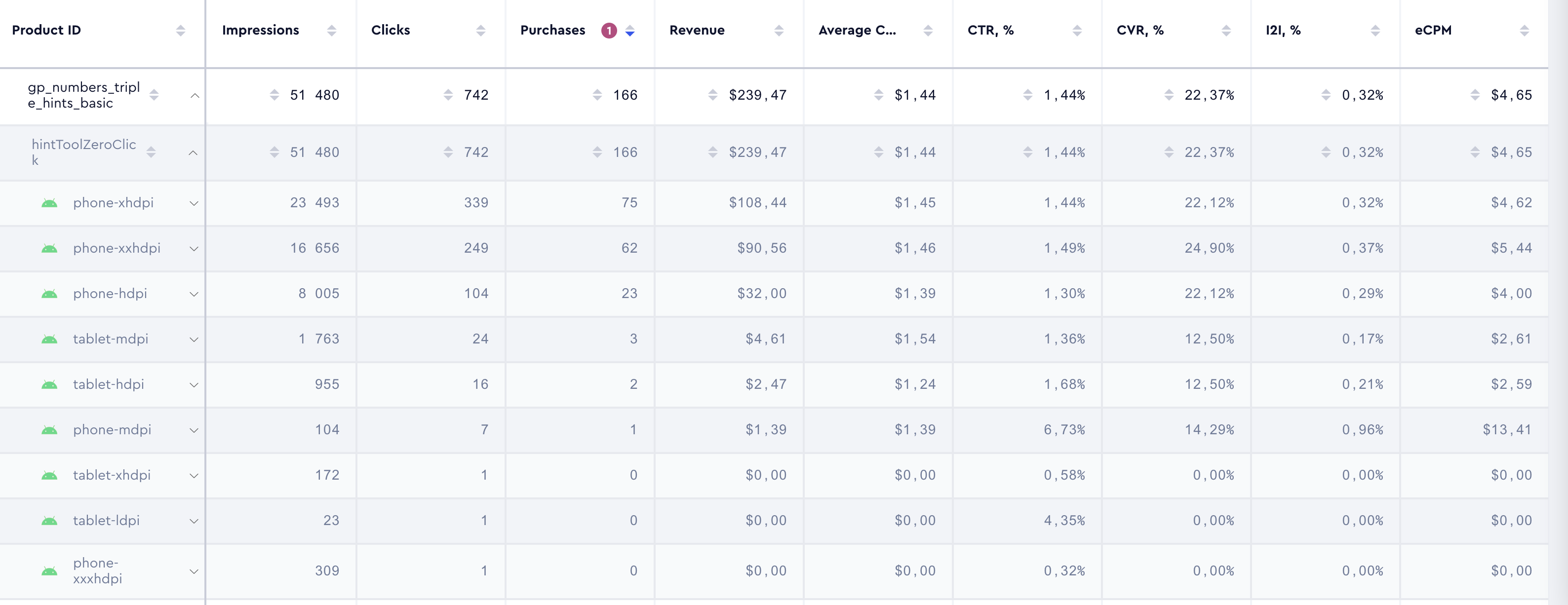
Task: Select phone-hdpi row label
Action: coord(110,293)
